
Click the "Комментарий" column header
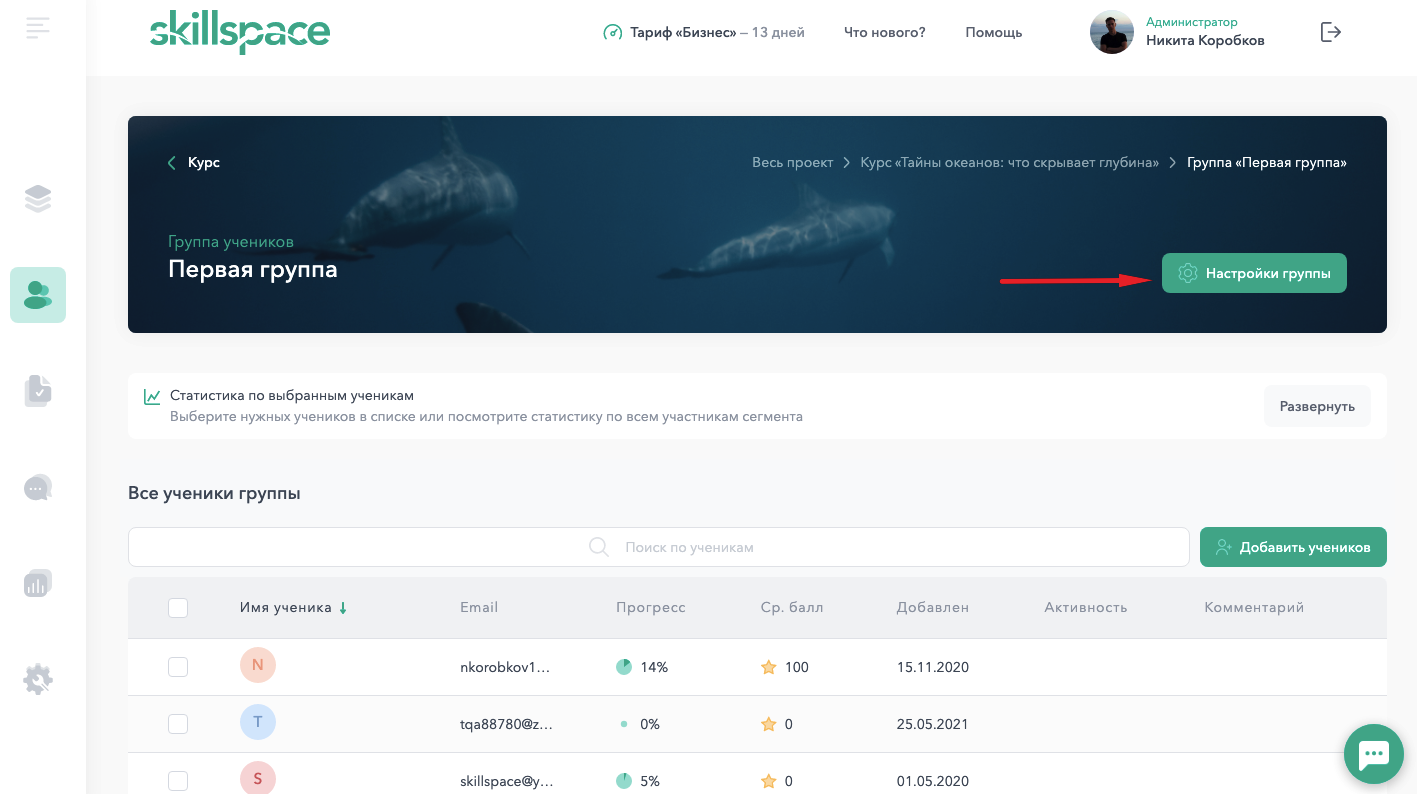1254,607
